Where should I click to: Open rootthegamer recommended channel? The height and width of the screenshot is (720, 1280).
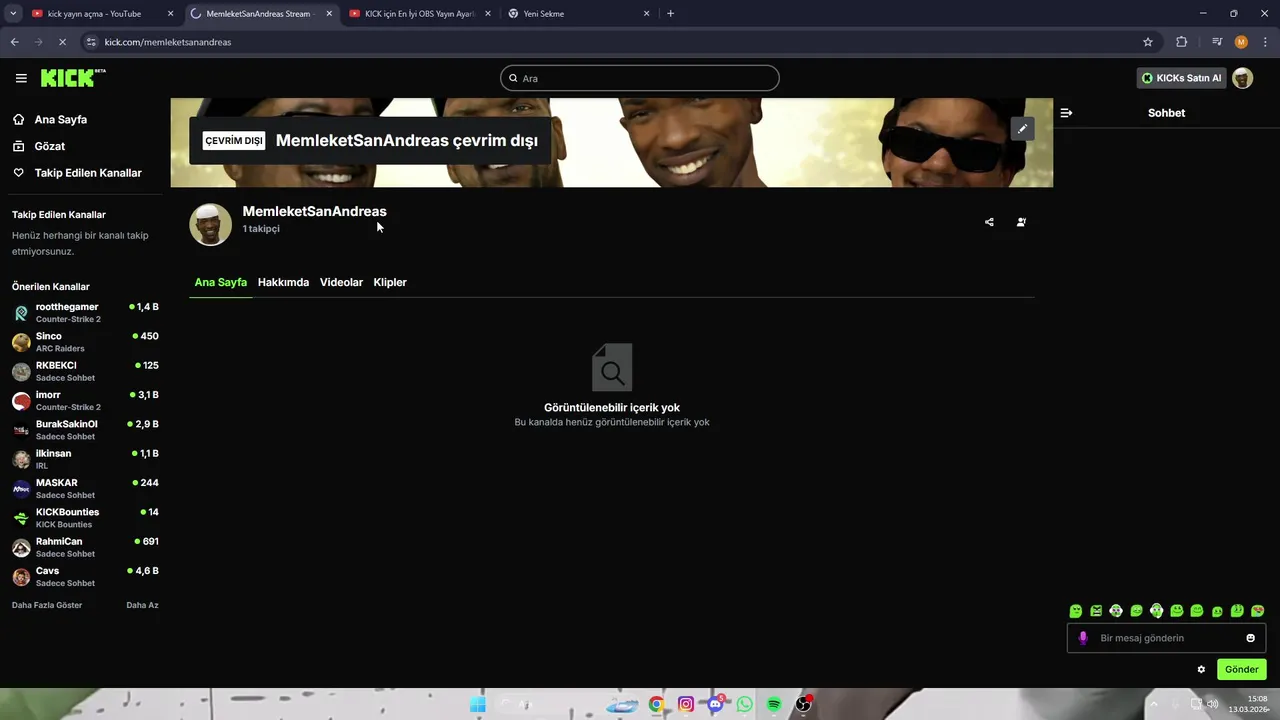[x=85, y=312]
